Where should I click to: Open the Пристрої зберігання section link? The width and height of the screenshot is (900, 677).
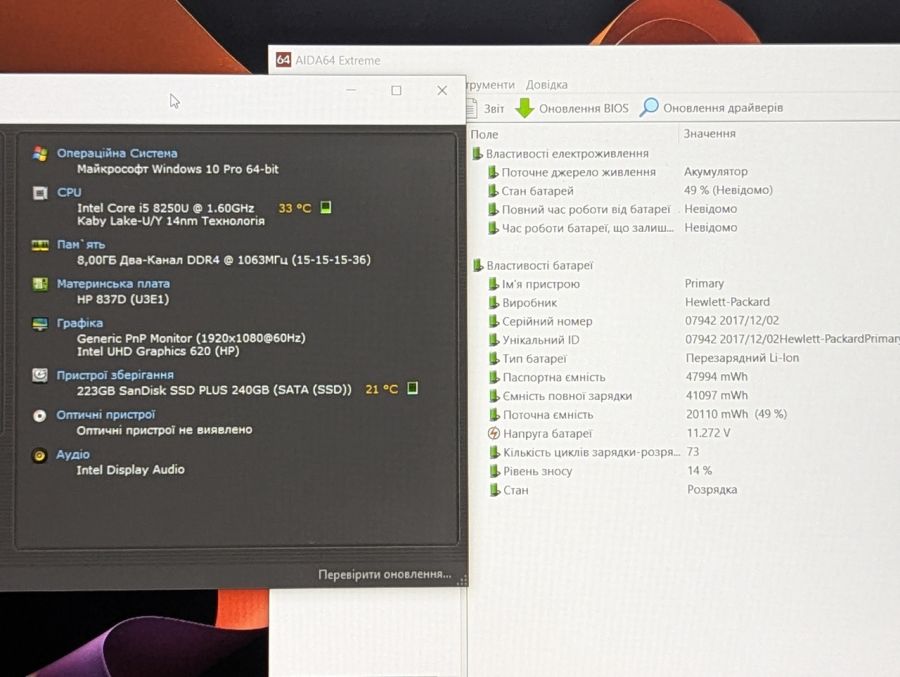[x=115, y=375]
